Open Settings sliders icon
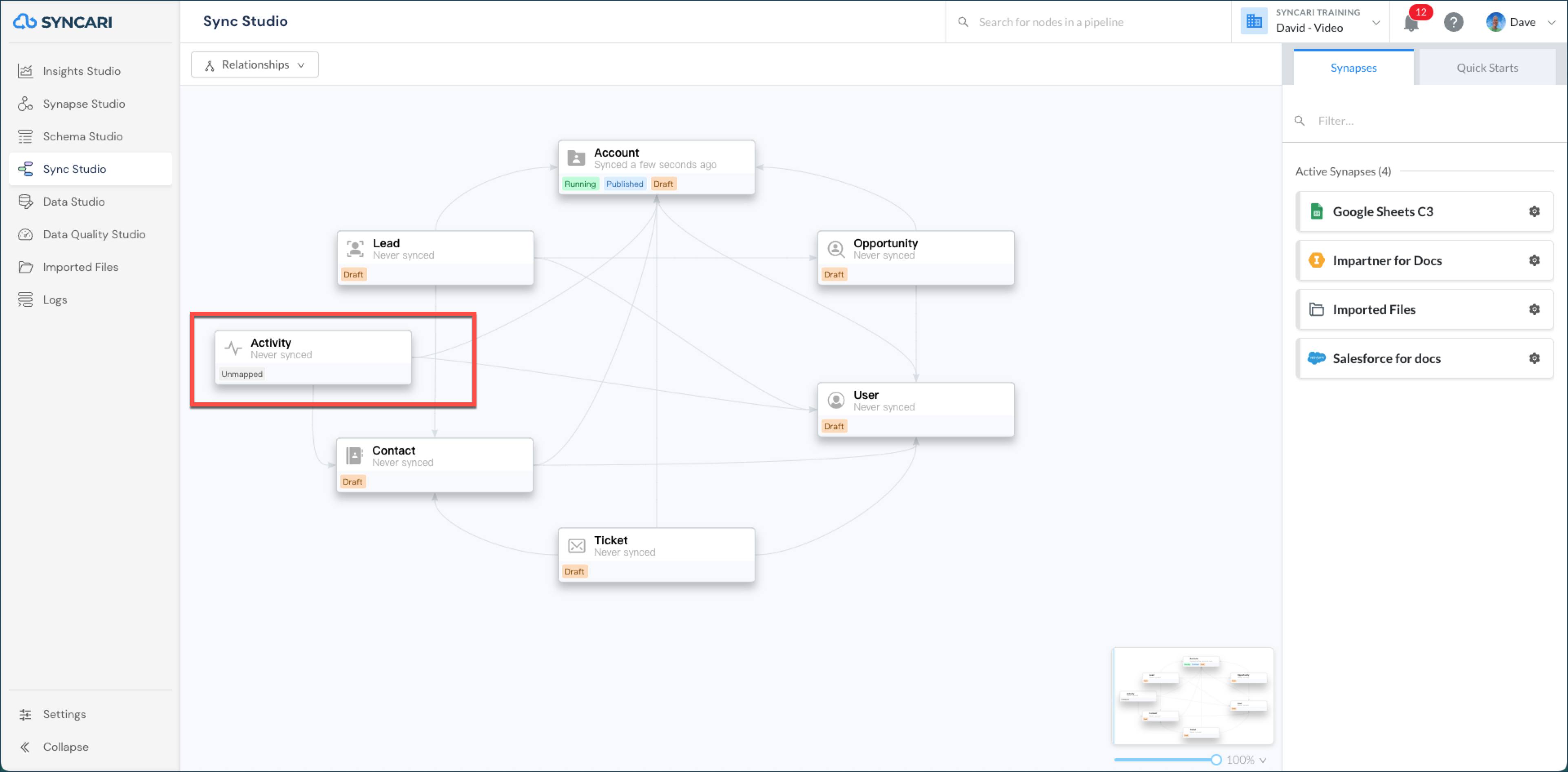Image resolution: width=1568 pixels, height=772 pixels. point(25,714)
